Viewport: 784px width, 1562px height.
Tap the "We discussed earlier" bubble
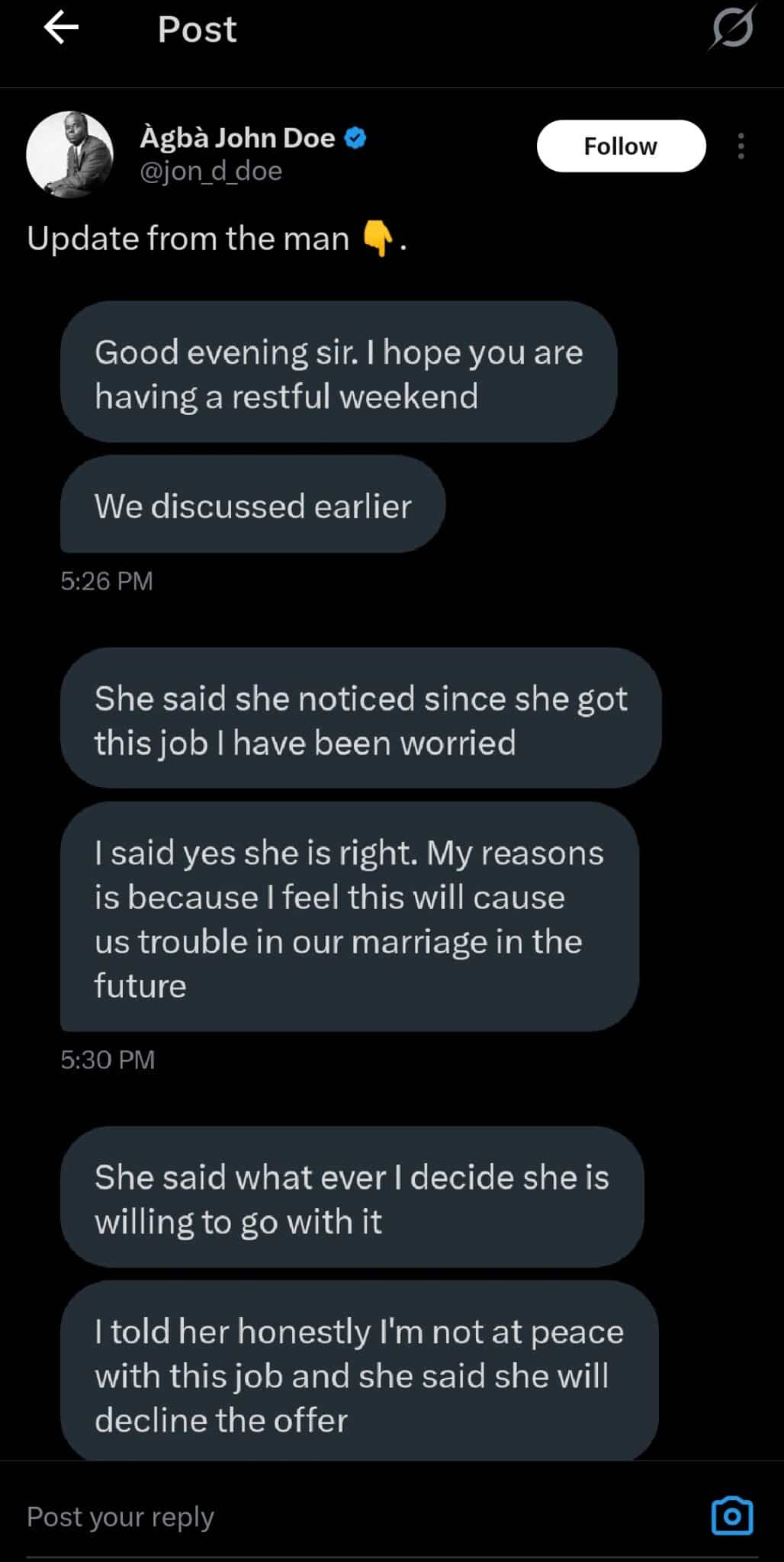pyautogui.click(x=252, y=506)
